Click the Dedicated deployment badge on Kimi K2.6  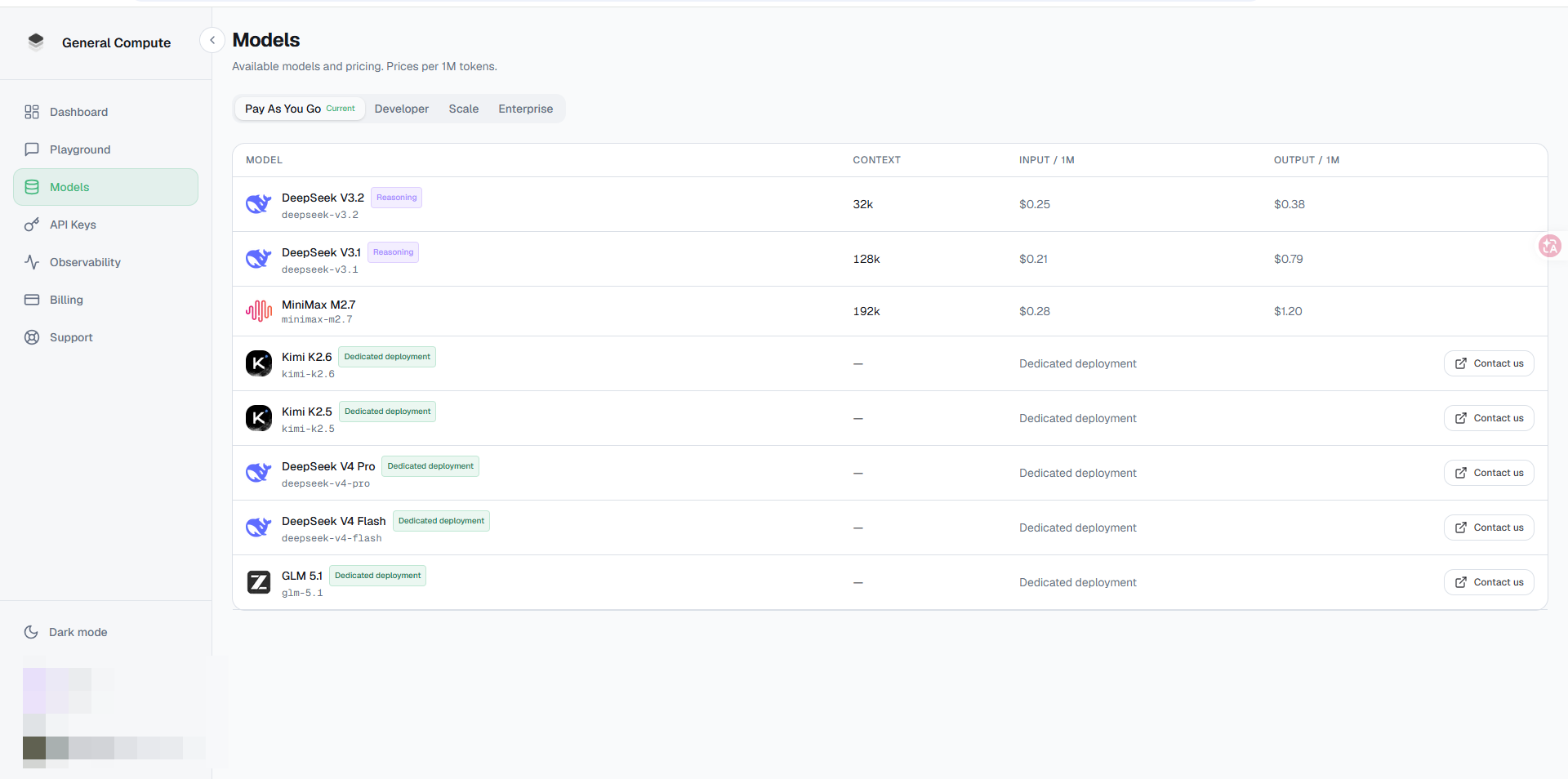pyautogui.click(x=387, y=357)
